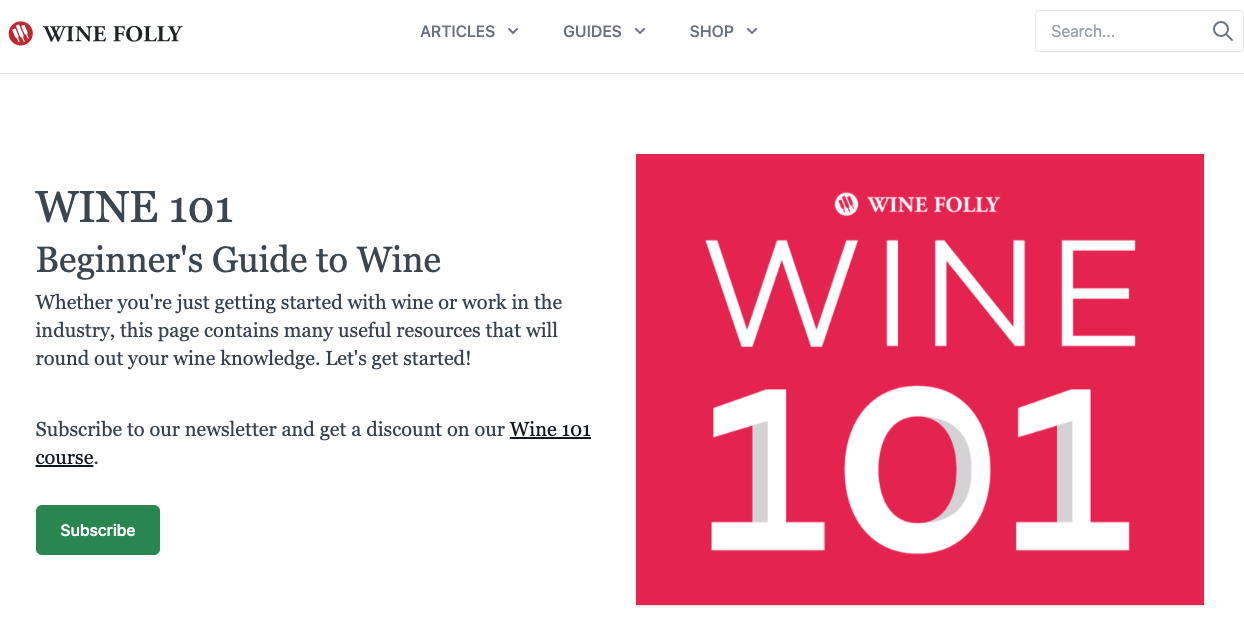
Task: Click 'WINE FOLLY' wordmark in the header
Action: (111, 31)
